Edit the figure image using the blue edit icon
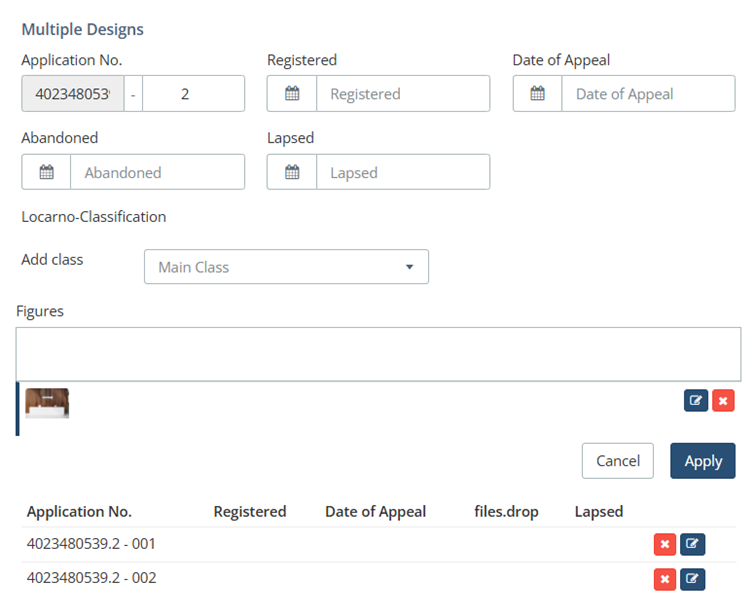Viewport: 756px width, 616px height. 696,401
